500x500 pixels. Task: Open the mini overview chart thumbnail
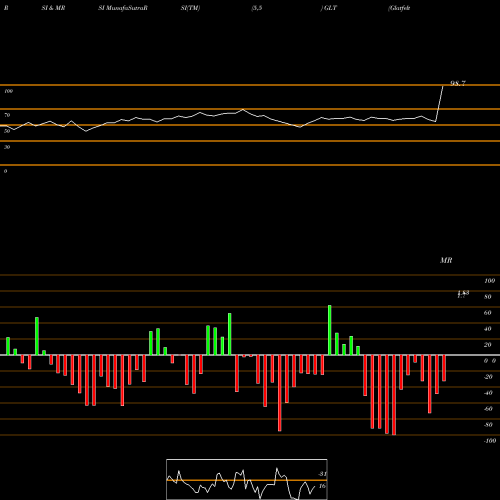pos(247,479)
